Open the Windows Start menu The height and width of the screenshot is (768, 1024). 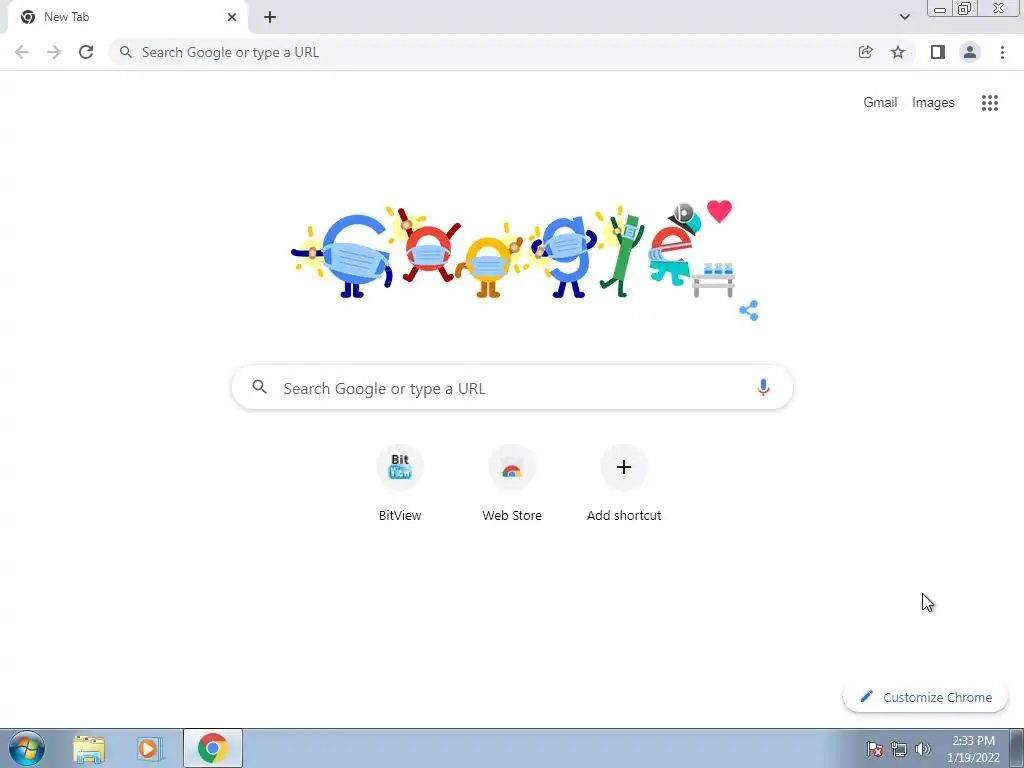27,748
